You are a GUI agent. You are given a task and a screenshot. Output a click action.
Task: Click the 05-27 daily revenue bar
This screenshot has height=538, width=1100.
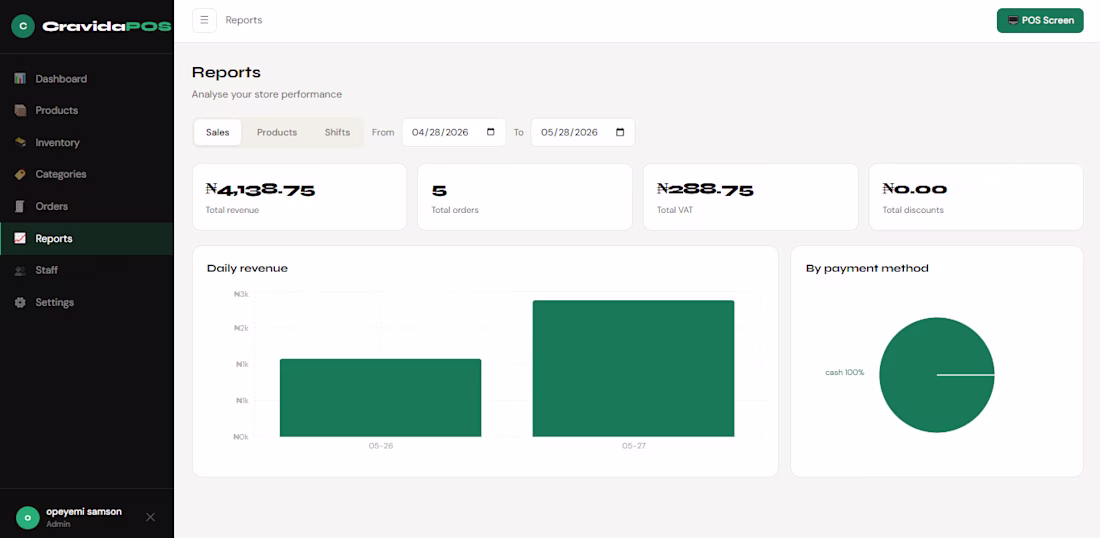tap(633, 368)
